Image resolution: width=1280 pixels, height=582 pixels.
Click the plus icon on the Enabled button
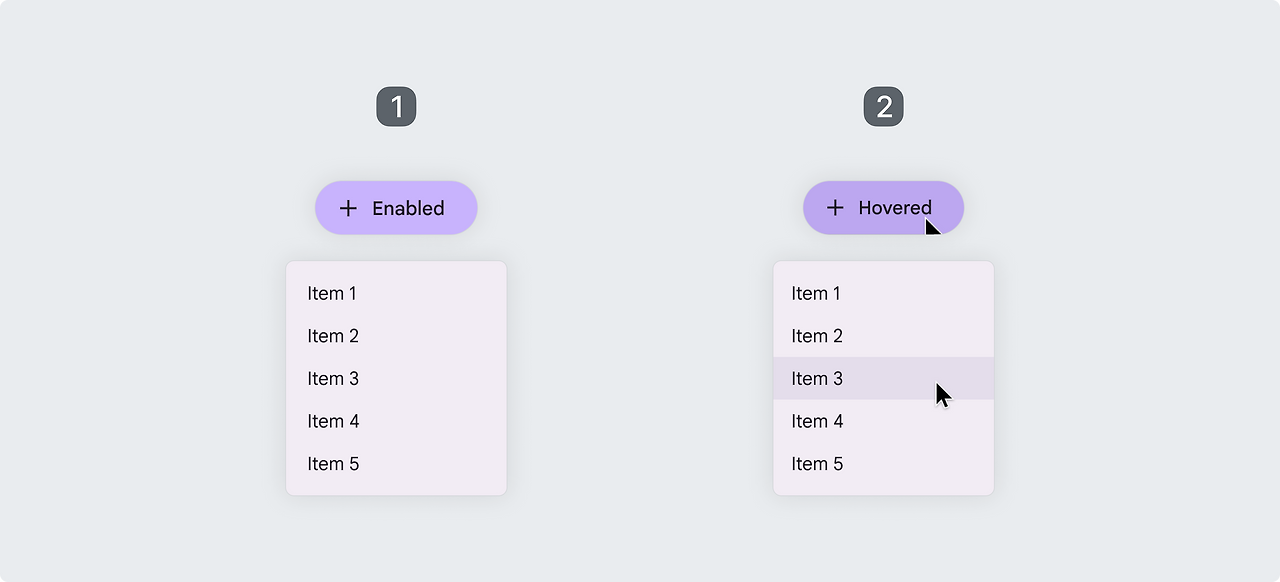[x=348, y=208]
